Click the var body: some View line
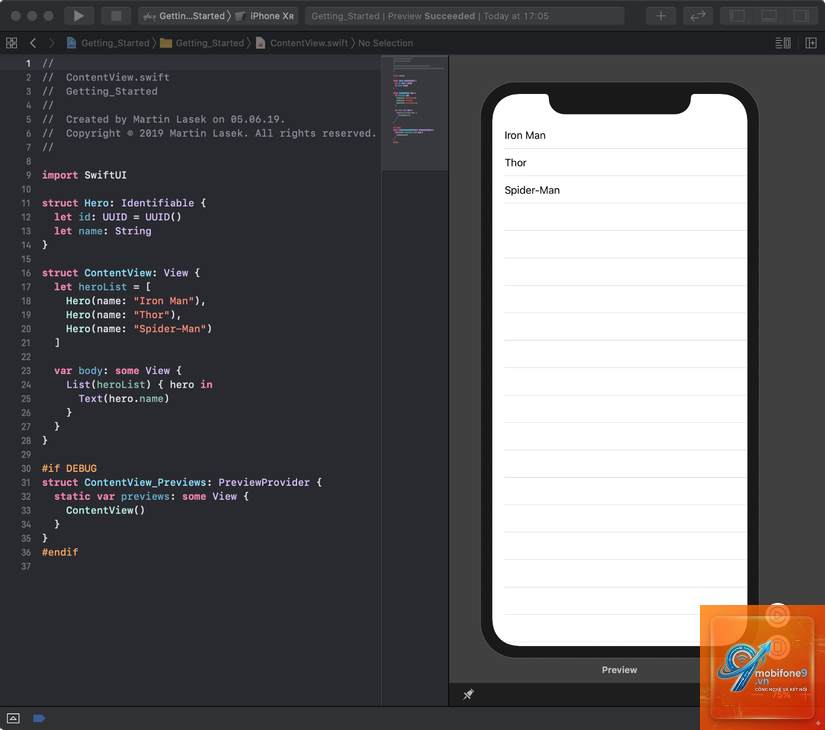 tap(118, 371)
